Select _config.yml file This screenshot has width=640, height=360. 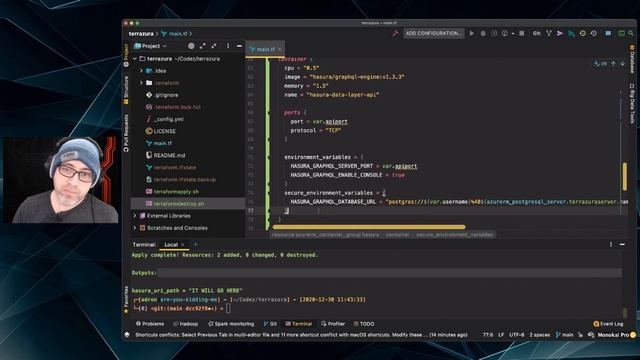tap(165, 119)
